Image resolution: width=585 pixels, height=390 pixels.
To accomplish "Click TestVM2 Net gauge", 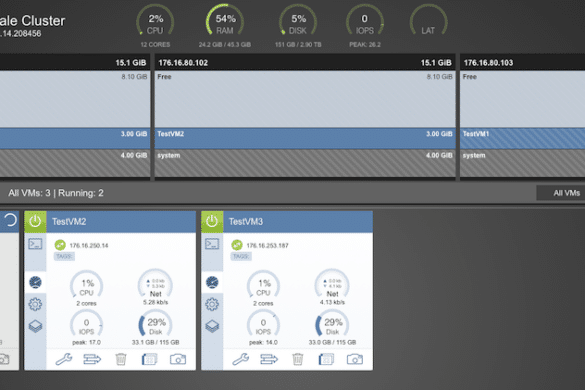I will coord(156,284).
